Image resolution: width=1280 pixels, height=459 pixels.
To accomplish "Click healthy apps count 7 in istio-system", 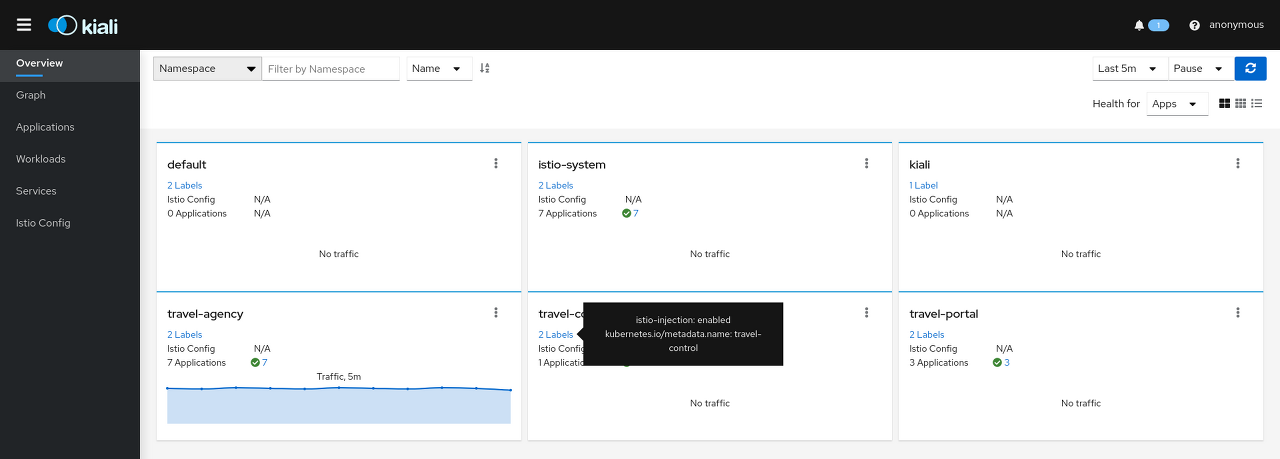I will point(636,213).
